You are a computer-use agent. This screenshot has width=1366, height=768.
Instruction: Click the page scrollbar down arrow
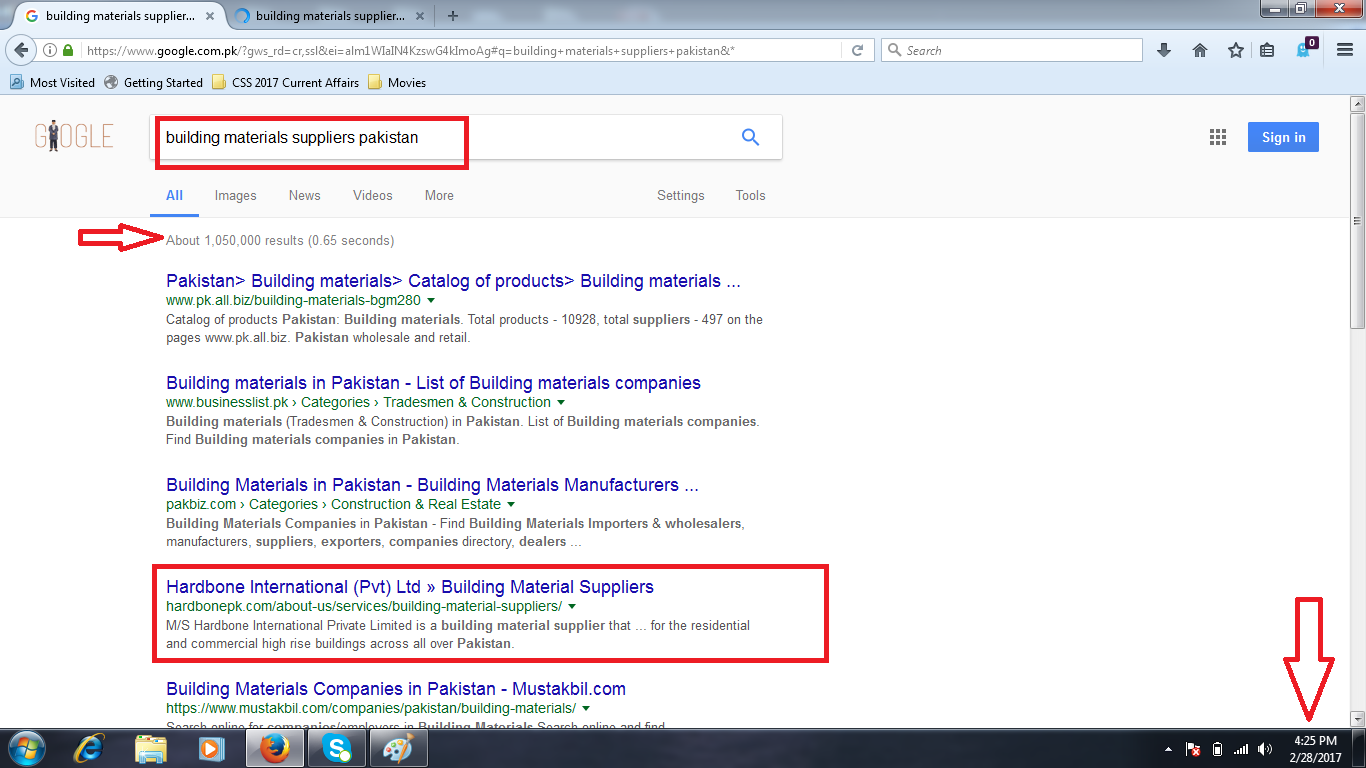[1357, 719]
